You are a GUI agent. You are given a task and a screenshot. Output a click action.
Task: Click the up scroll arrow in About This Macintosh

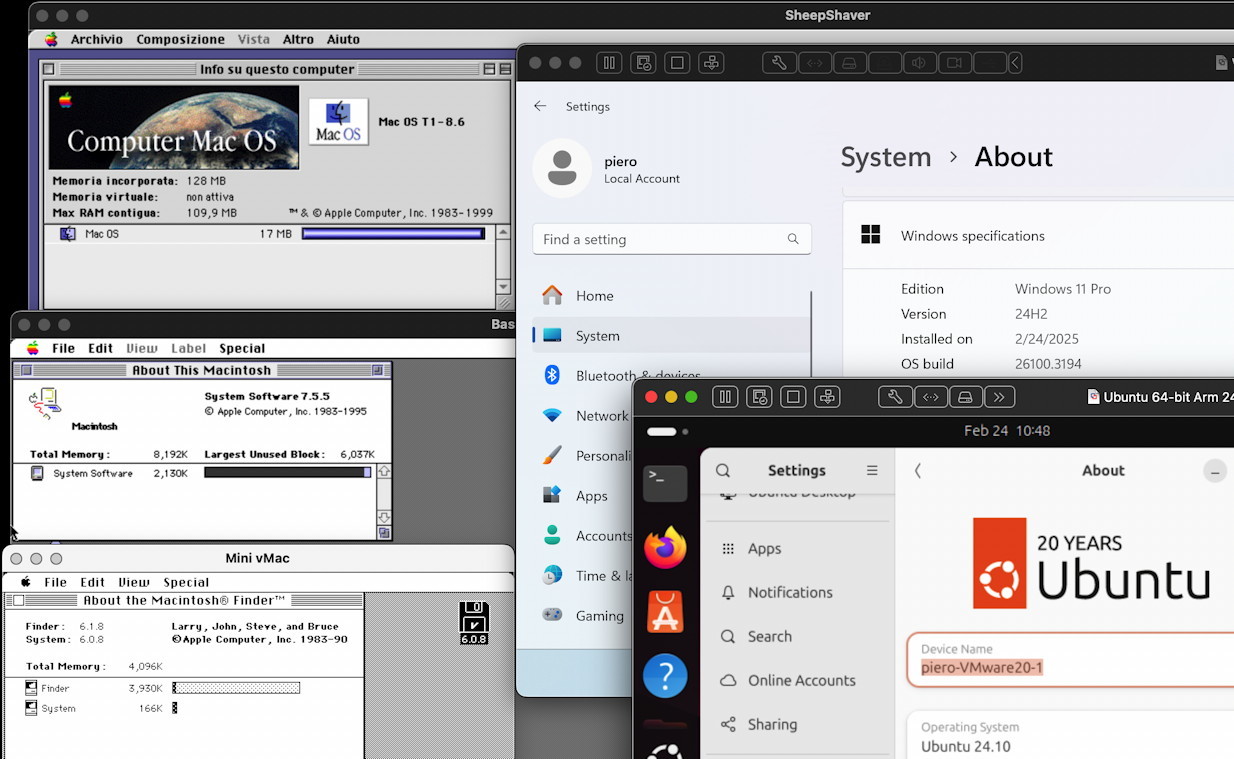[384, 471]
